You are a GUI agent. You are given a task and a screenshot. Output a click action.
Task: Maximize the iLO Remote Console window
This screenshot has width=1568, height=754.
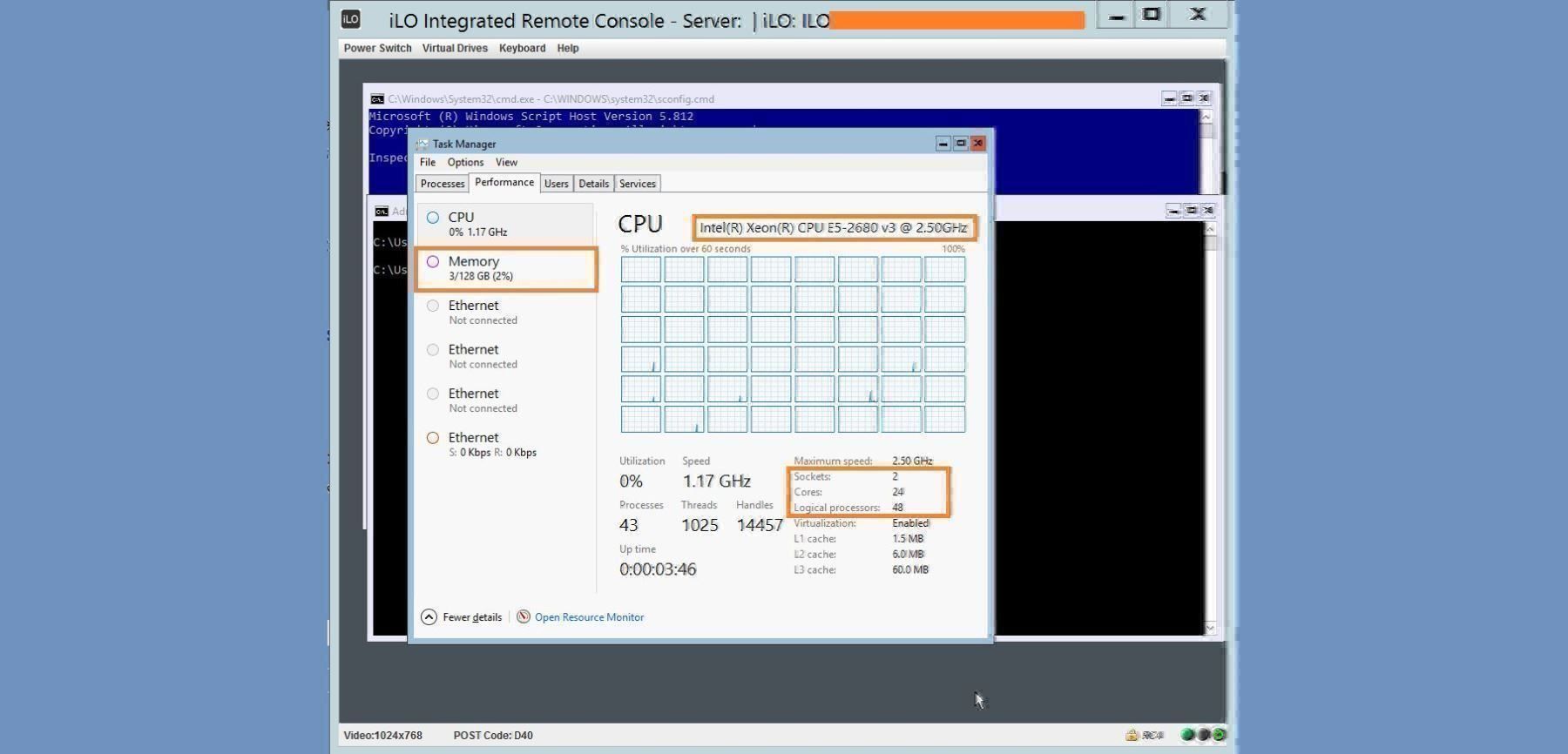point(1152,15)
